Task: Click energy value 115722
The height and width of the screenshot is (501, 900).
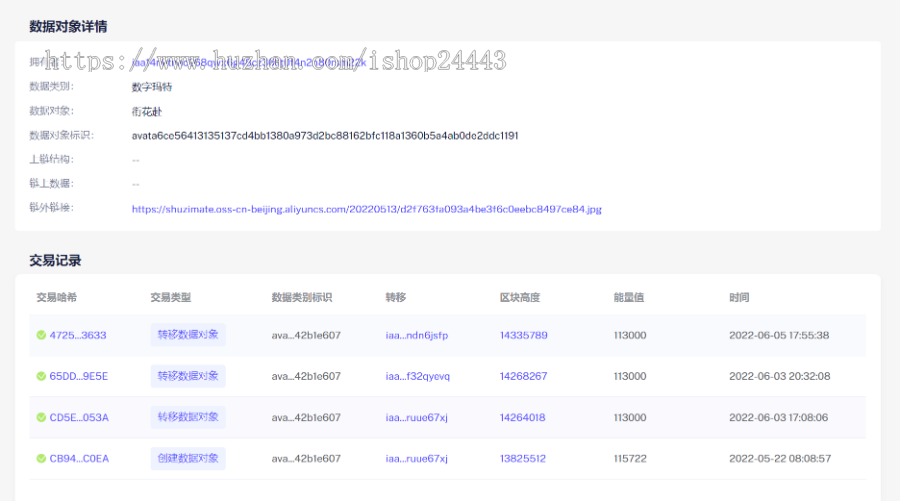Action: [x=630, y=459]
